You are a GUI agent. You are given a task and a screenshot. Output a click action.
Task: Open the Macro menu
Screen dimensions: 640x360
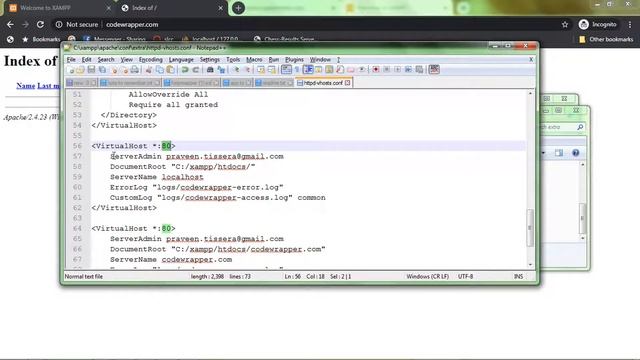254,60
